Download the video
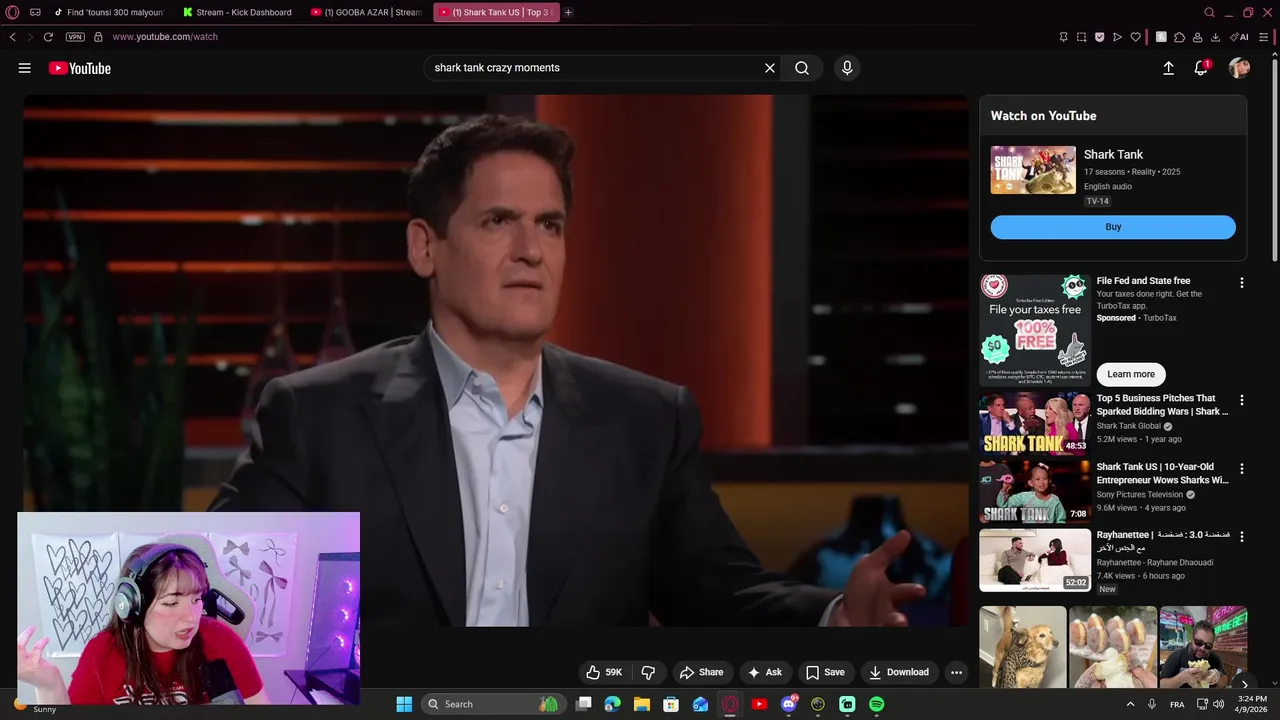Image resolution: width=1280 pixels, height=720 pixels. [899, 672]
